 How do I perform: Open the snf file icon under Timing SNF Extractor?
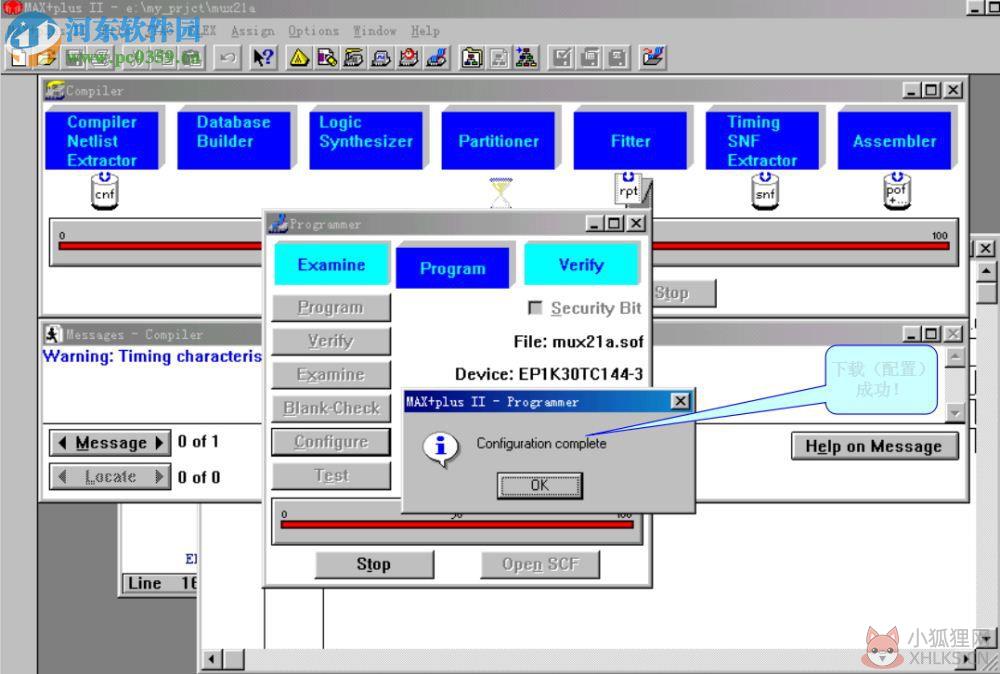tap(765, 190)
